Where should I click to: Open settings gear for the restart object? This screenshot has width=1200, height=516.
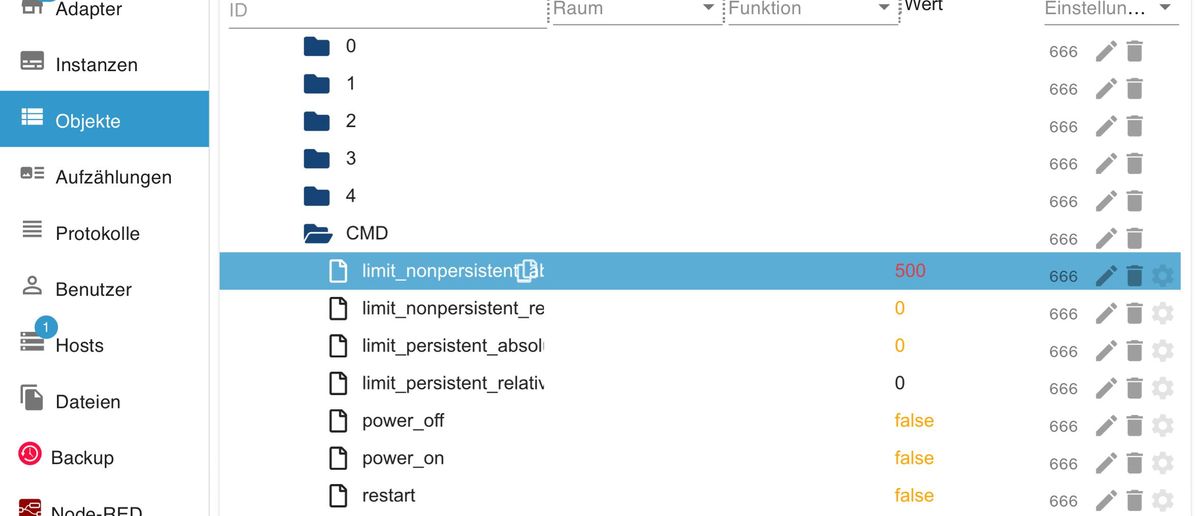[1162, 500]
